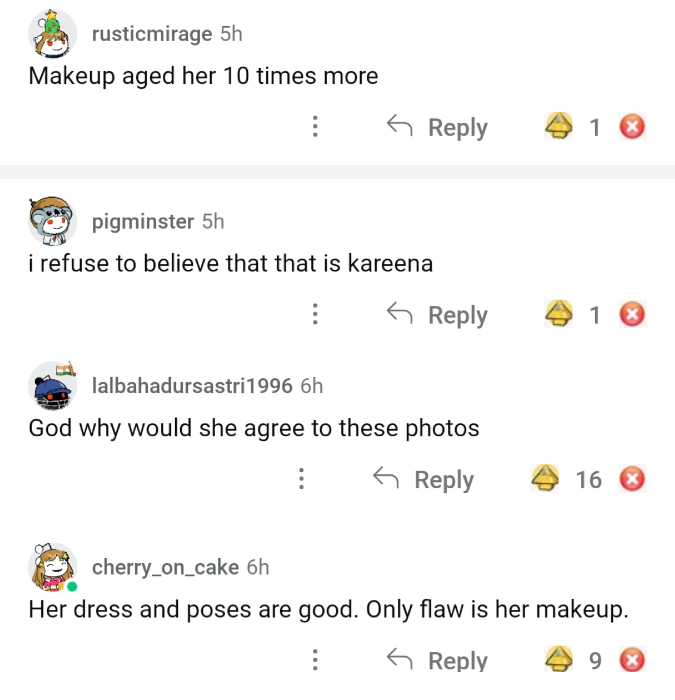Open more options for pigminster's comment
675x700 pixels.
click(315, 315)
